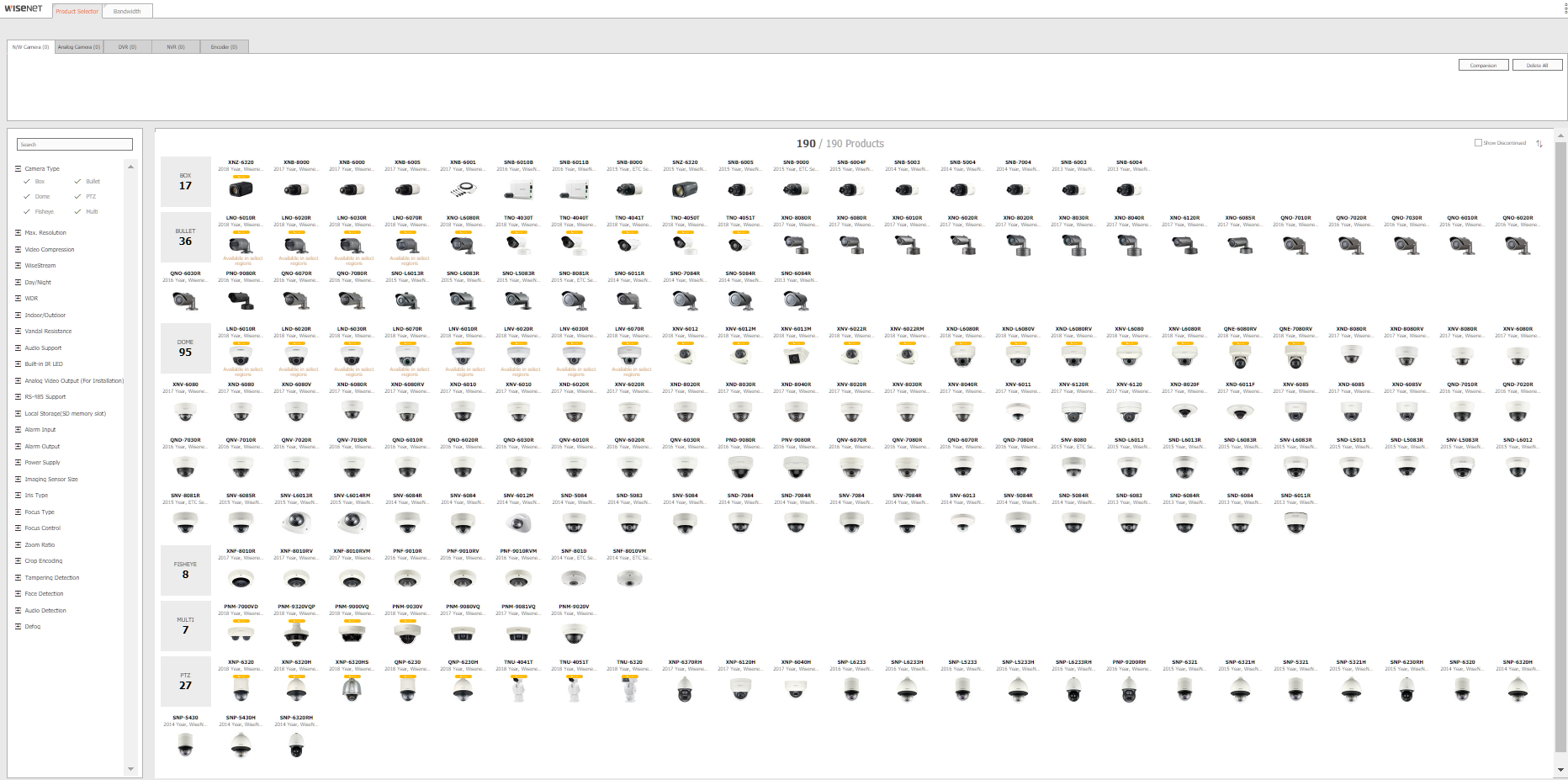The image size is (1568, 780).
Task: Click the BOX 17 category tile
Action: tap(185, 182)
